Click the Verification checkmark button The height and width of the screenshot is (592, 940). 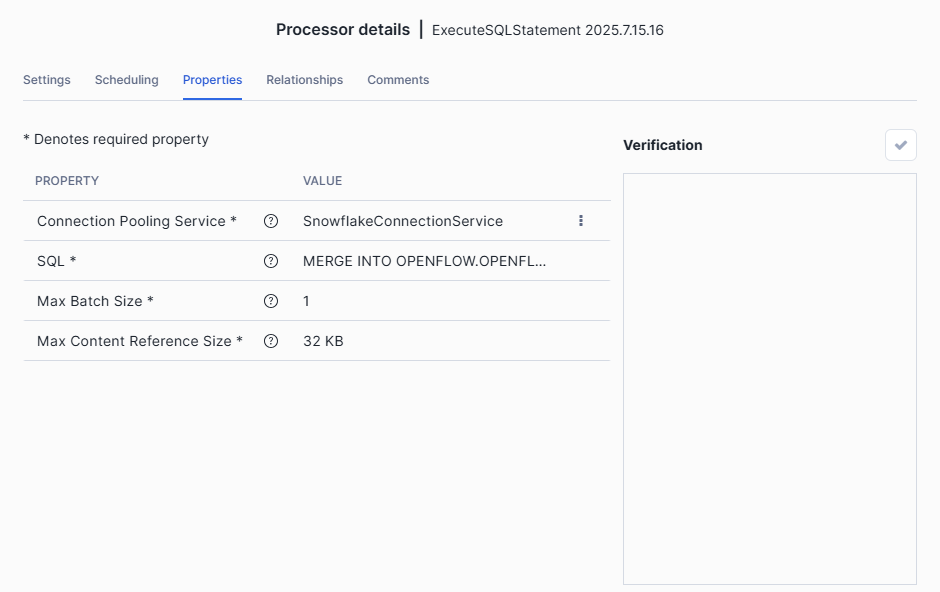coord(900,145)
